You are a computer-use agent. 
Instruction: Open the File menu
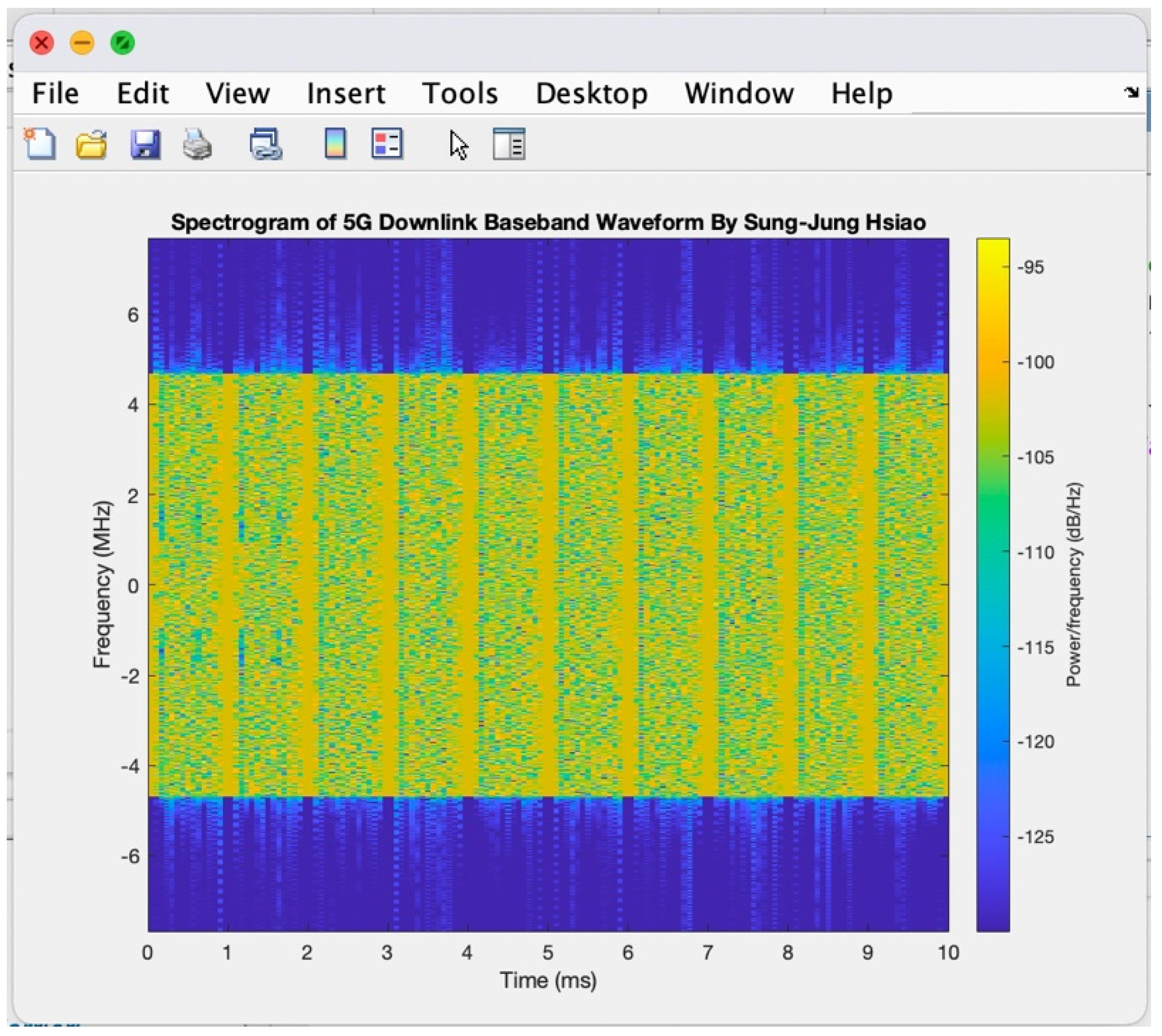[55, 93]
